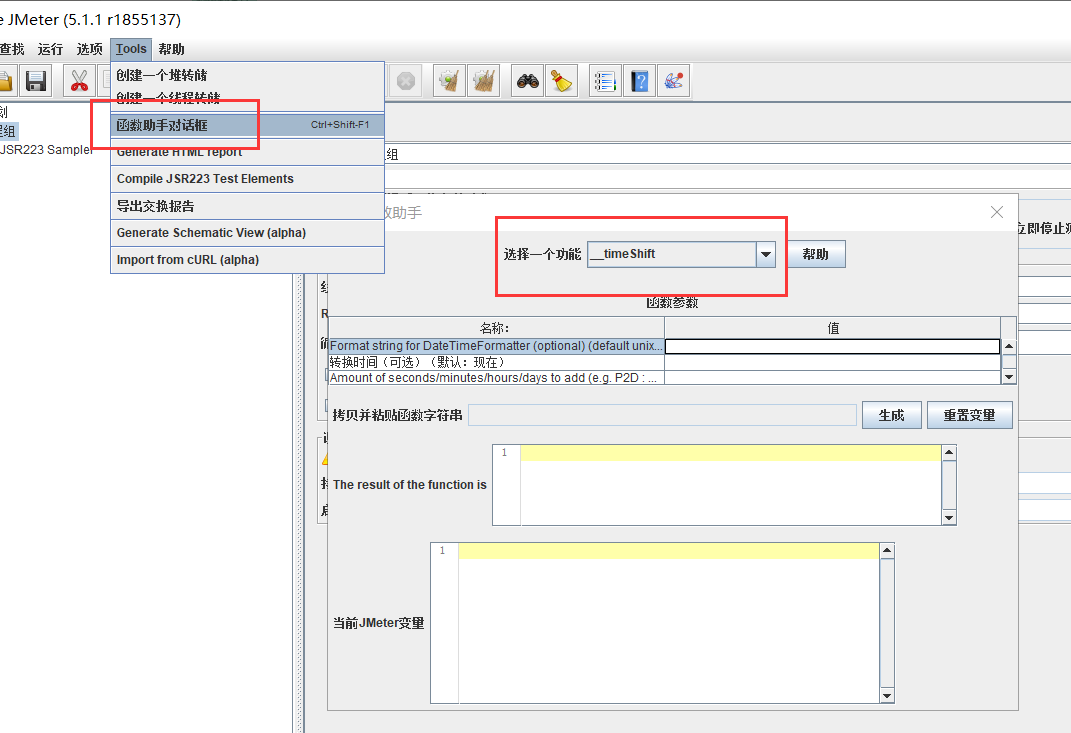
Task: Click the Clear broom-with-gear toolbar icon
Action: point(449,81)
